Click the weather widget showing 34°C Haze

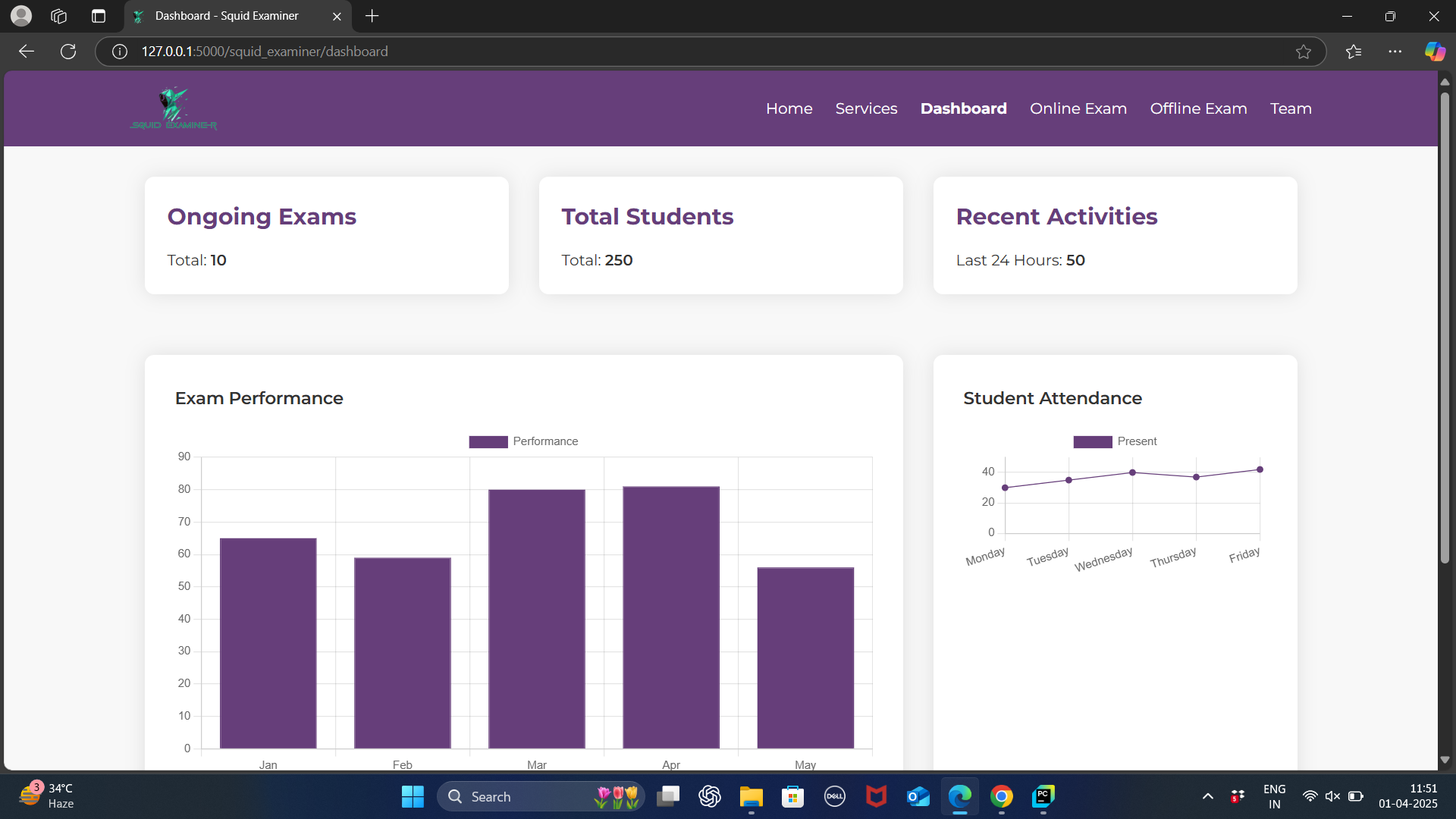pyautogui.click(x=47, y=796)
